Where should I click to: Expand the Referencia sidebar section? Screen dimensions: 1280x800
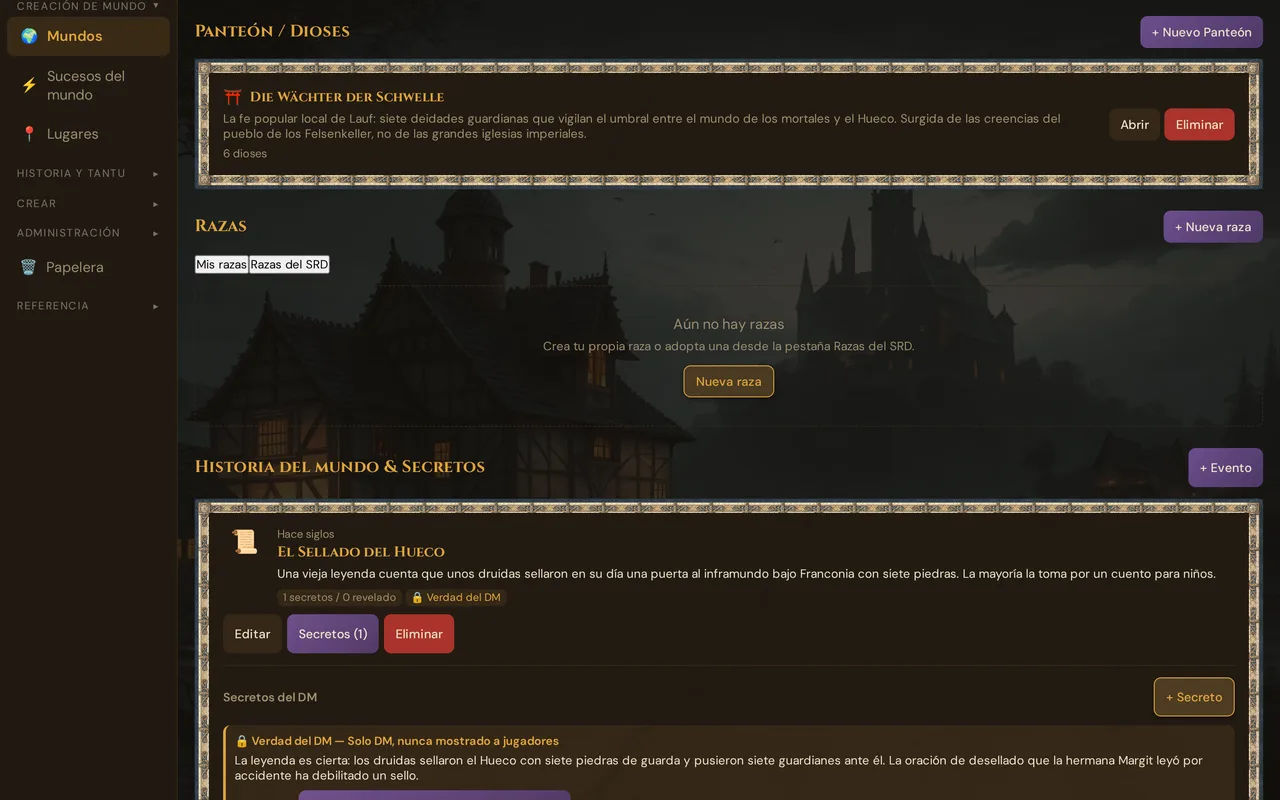point(88,306)
